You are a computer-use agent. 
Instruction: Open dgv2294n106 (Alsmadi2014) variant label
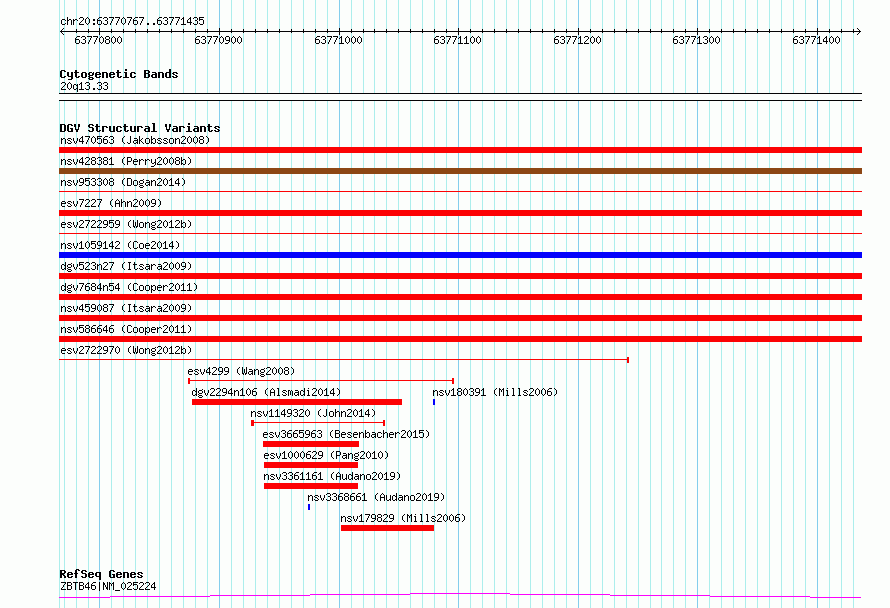266,392
